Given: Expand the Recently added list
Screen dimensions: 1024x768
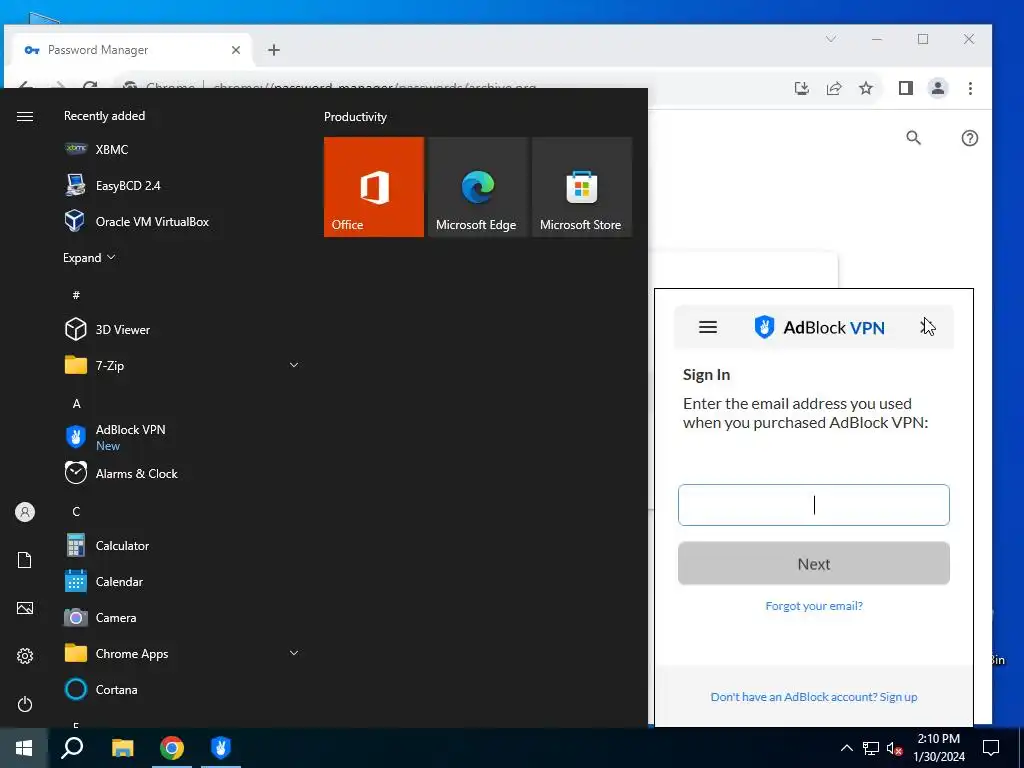Looking at the screenshot, I should point(89,258).
